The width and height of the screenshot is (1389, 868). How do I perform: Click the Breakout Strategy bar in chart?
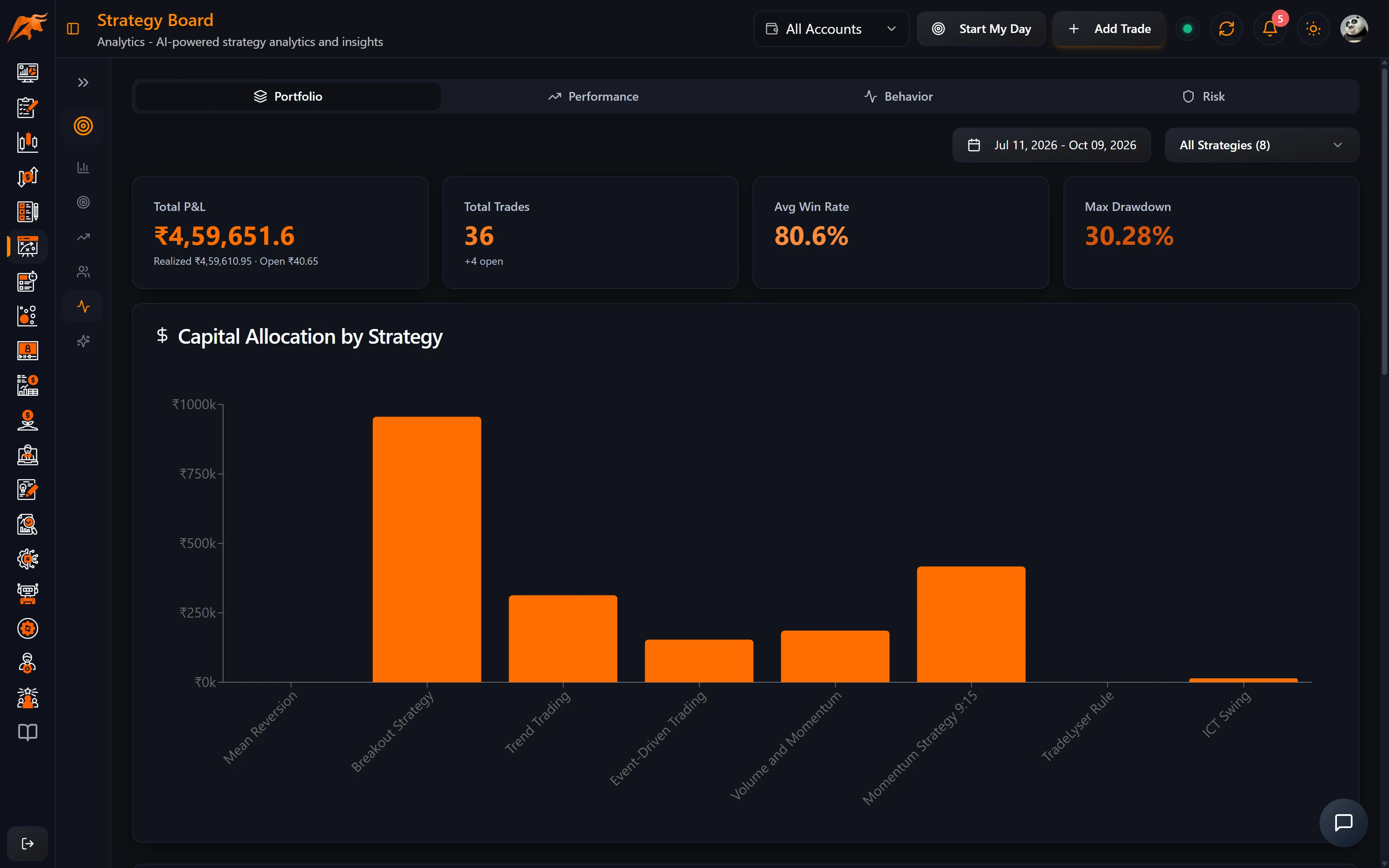click(427, 549)
